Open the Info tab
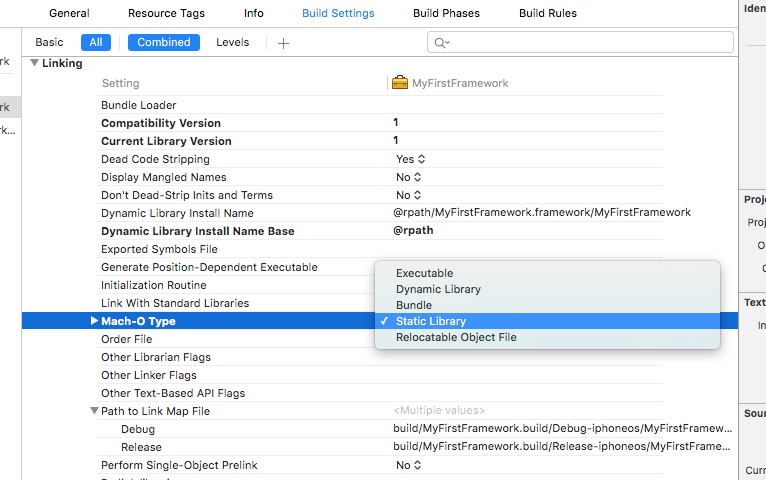766x480 pixels. [254, 13]
